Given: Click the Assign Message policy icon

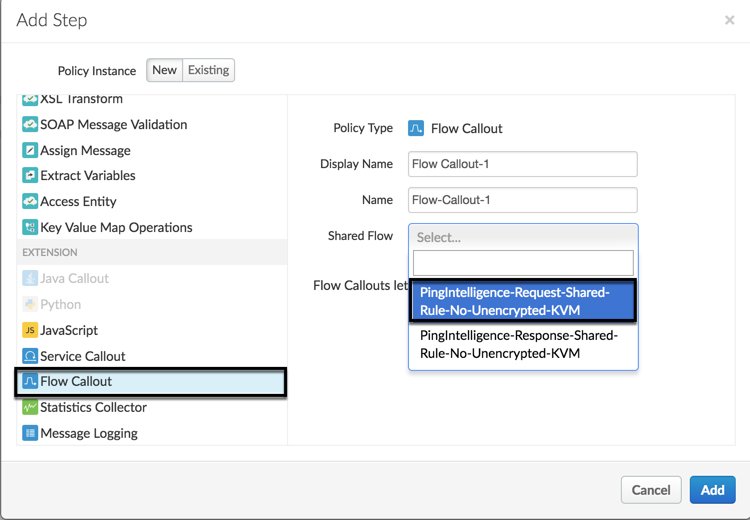Looking at the screenshot, I should (30, 151).
